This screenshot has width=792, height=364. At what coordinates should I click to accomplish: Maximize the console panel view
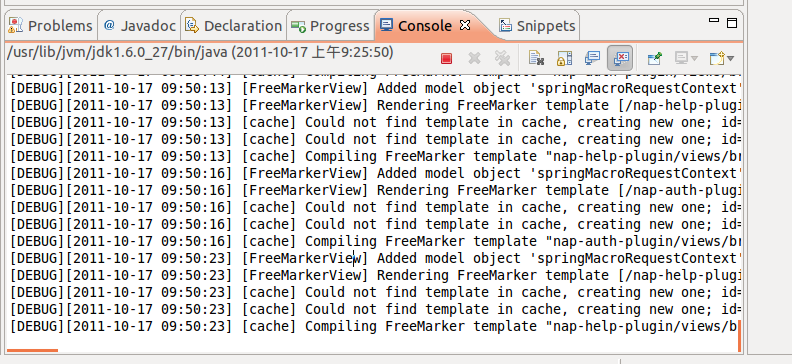click(732, 23)
